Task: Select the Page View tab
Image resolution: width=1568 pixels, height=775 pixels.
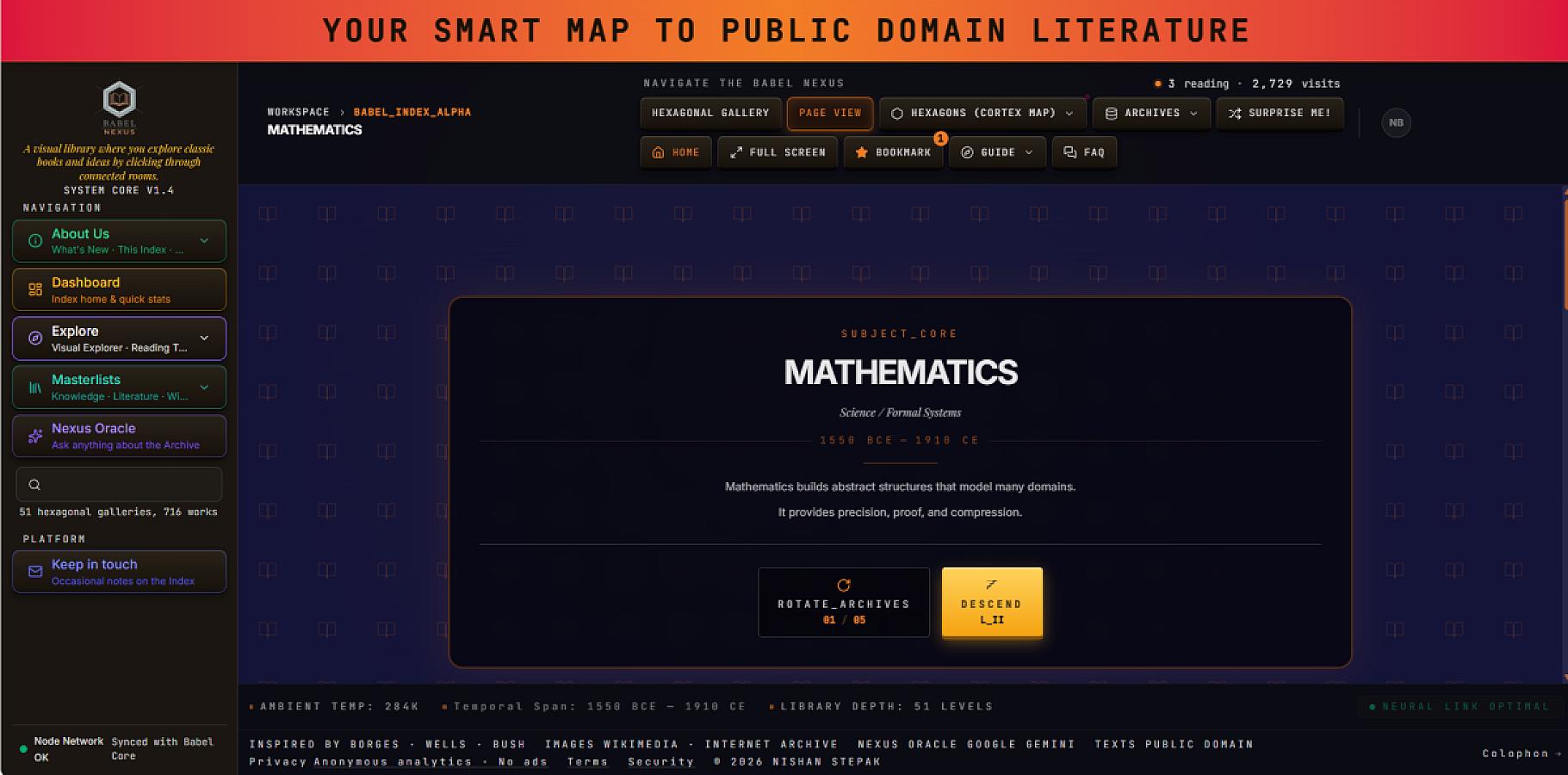Action: pos(830,114)
